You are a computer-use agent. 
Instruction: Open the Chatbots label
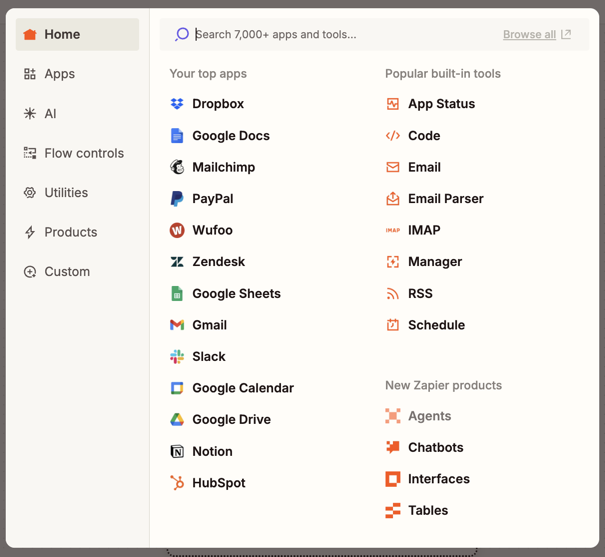tap(436, 447)
